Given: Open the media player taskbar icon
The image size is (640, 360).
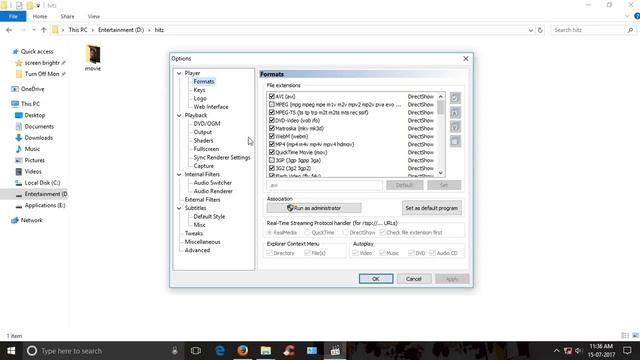Looking at the screenshot, I should click(x=335, y=351).
